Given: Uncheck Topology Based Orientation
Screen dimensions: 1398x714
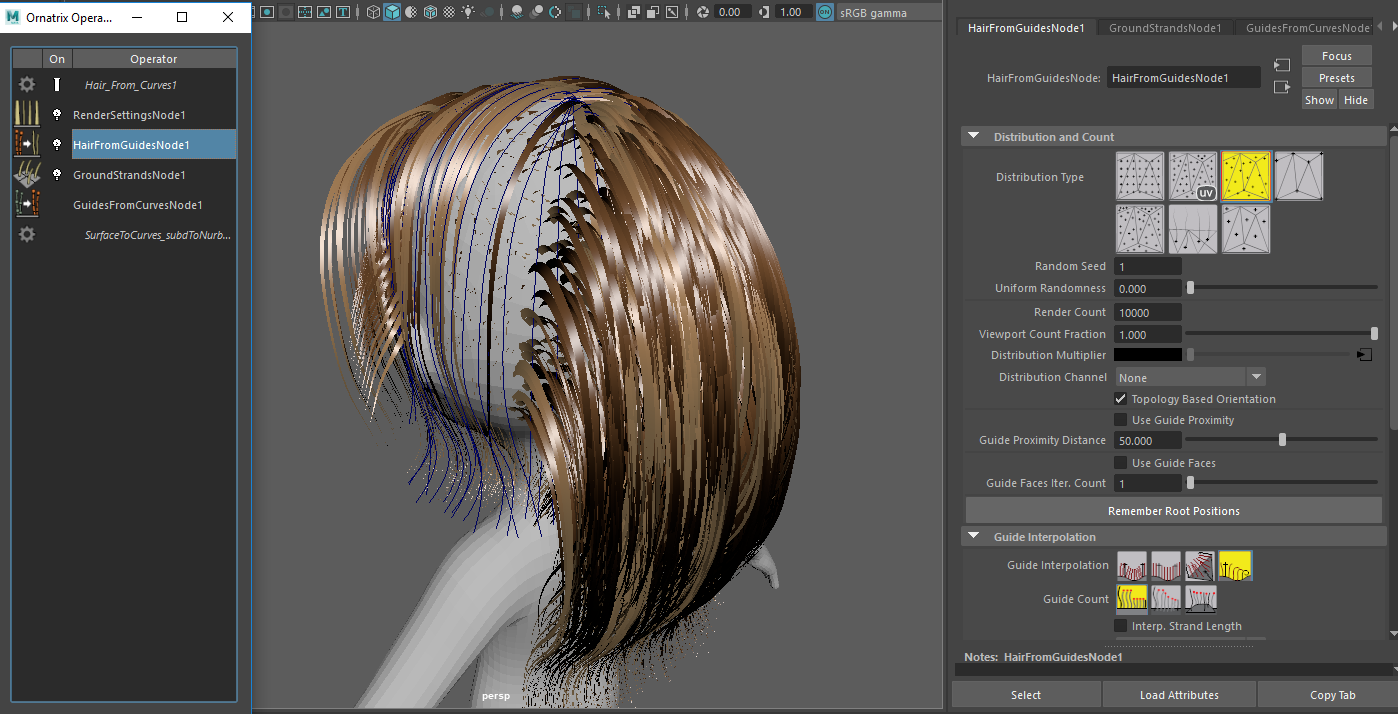Looking at the screenshot, I should 1121,399.
